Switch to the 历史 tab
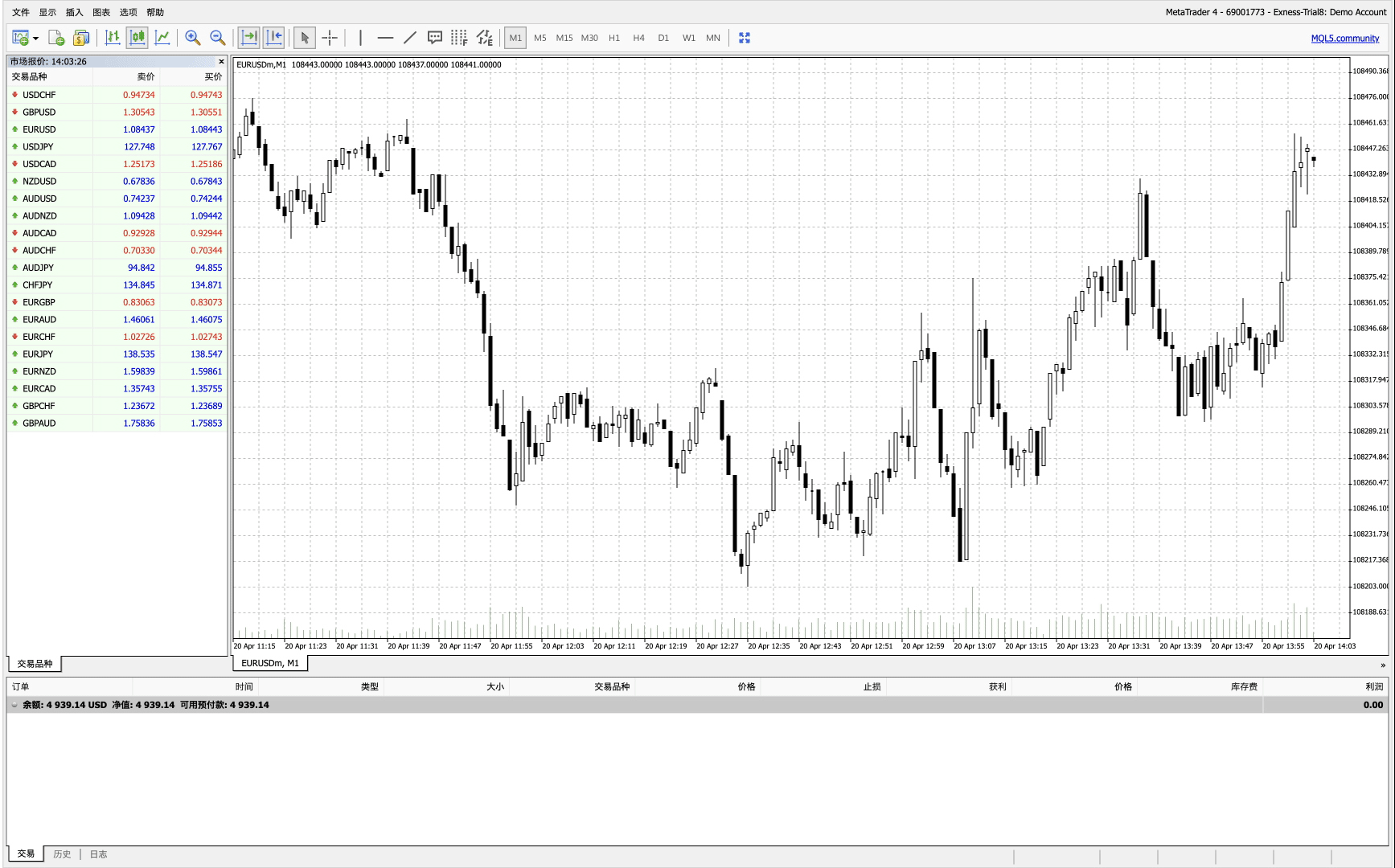This screenshot has width=1395, height=868. click(62, 854)
